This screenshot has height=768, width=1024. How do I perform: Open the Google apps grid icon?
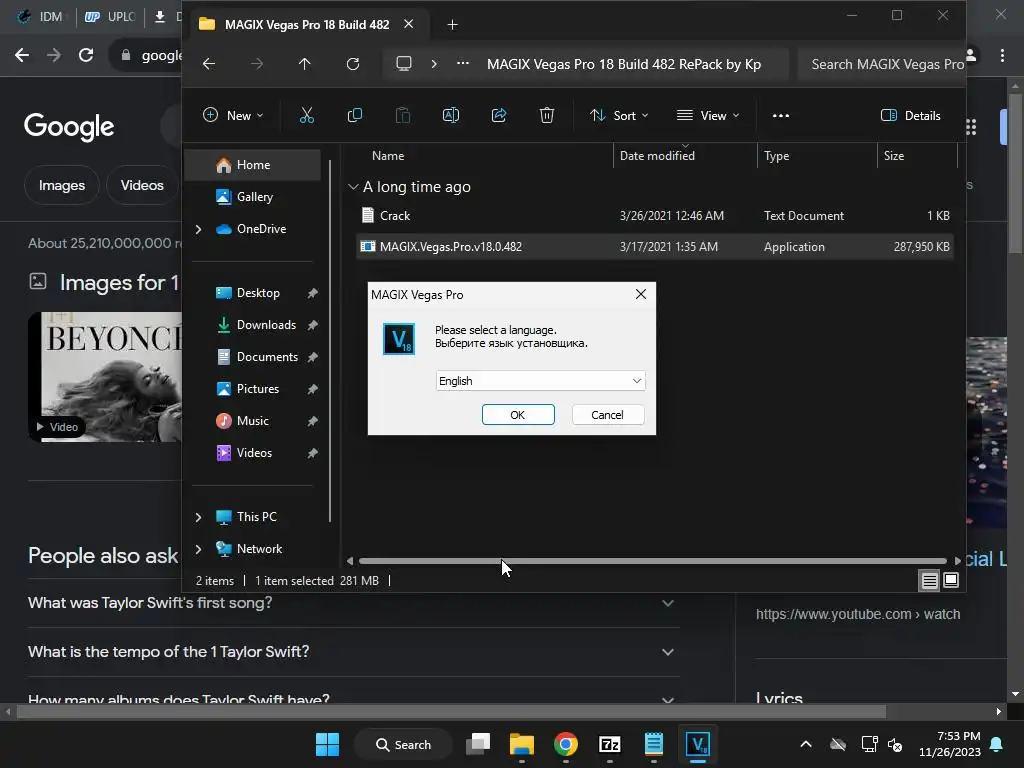pos(971,127)
